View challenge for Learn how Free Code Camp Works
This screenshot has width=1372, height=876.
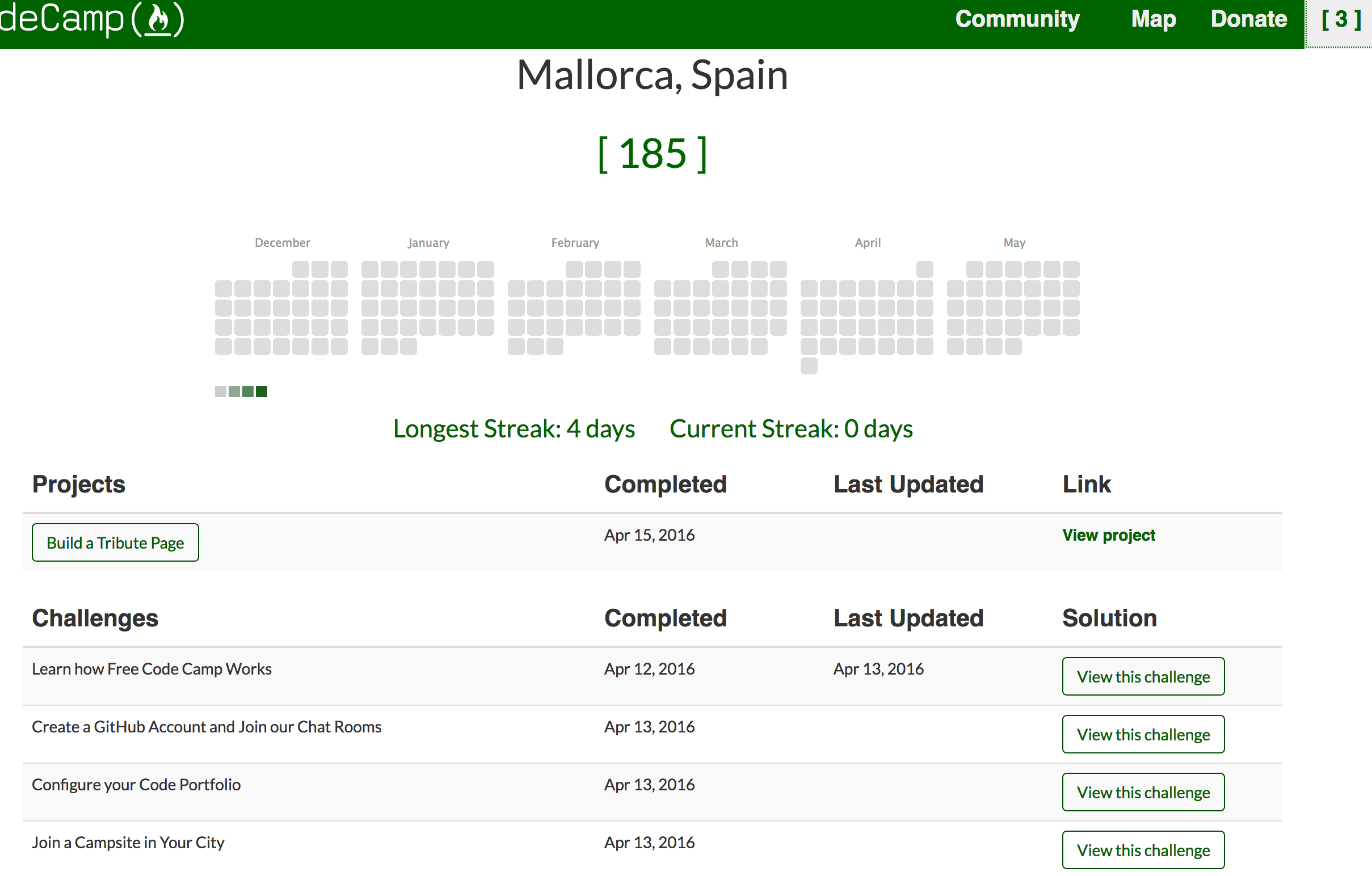point(1143,676)
